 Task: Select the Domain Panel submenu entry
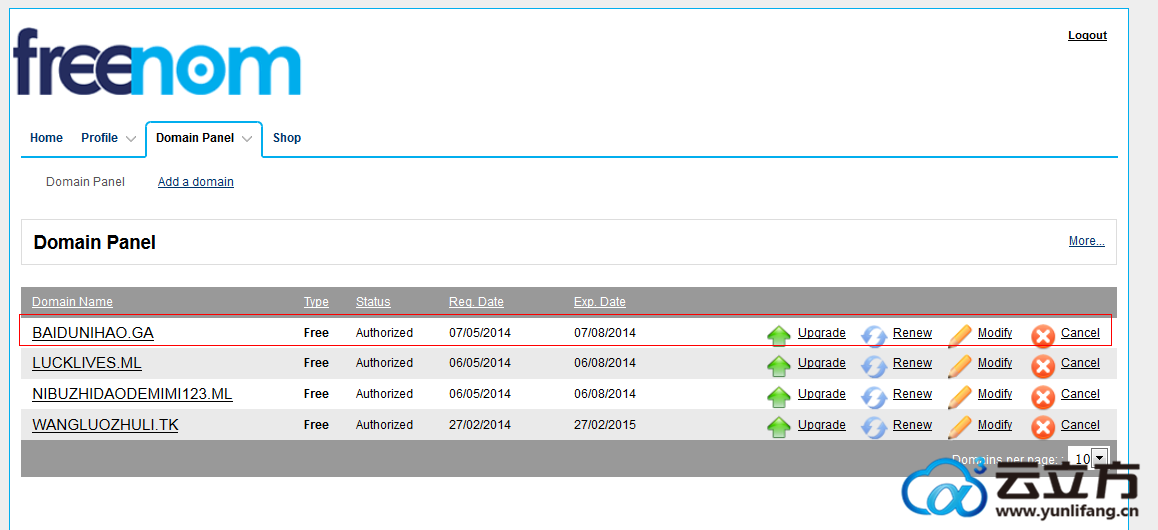[x=86, y=182]
